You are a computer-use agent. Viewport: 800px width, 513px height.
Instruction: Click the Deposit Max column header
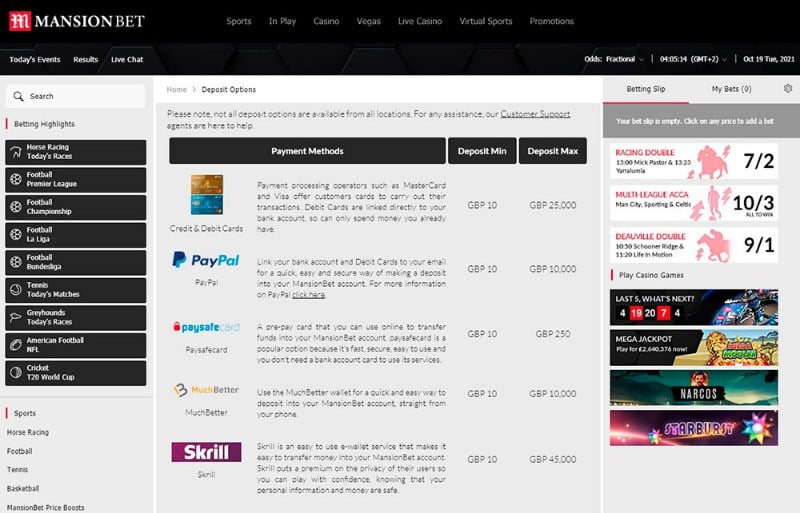pos(553,151)
